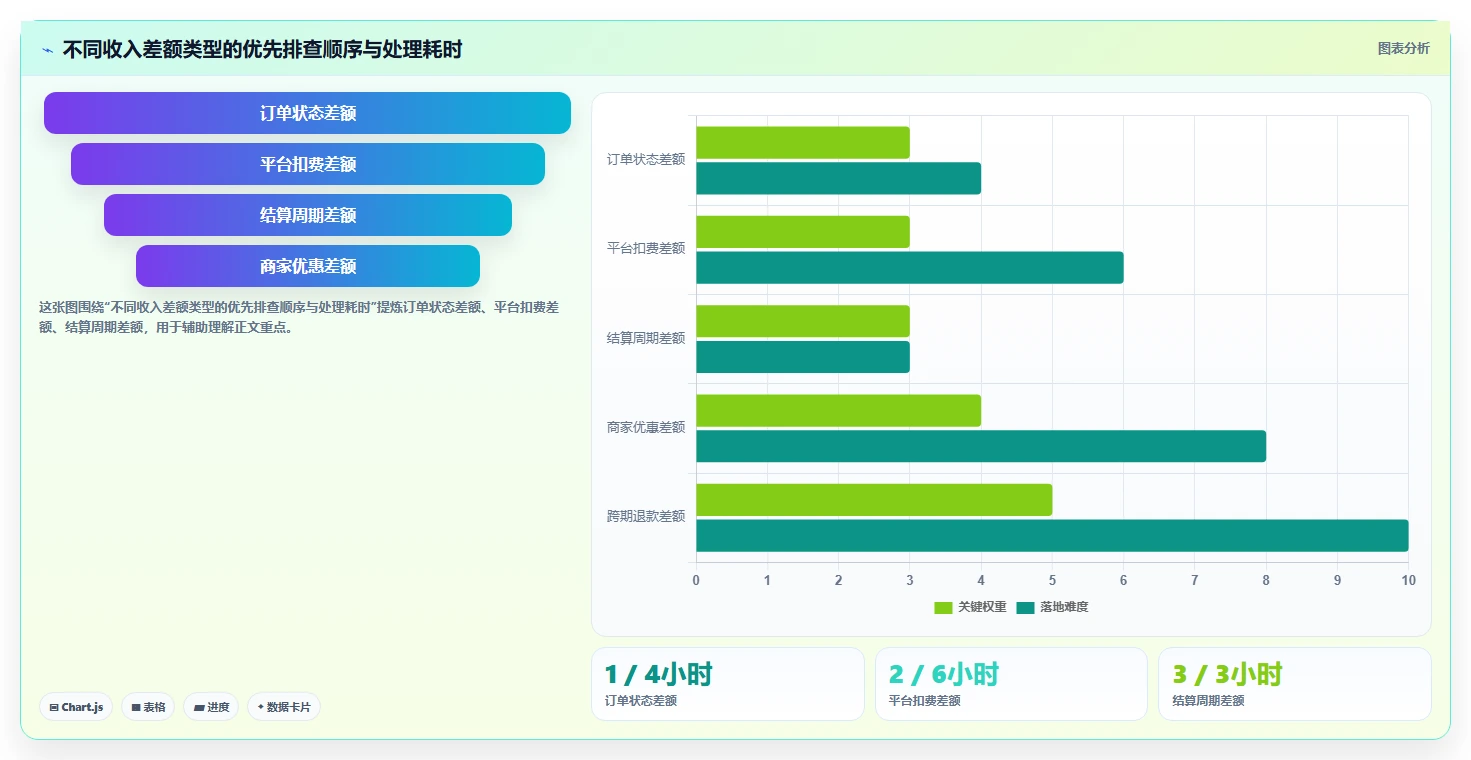The image size is (1471, 760).
Task: Click the x-axis value 0
Action: (696, 580)
